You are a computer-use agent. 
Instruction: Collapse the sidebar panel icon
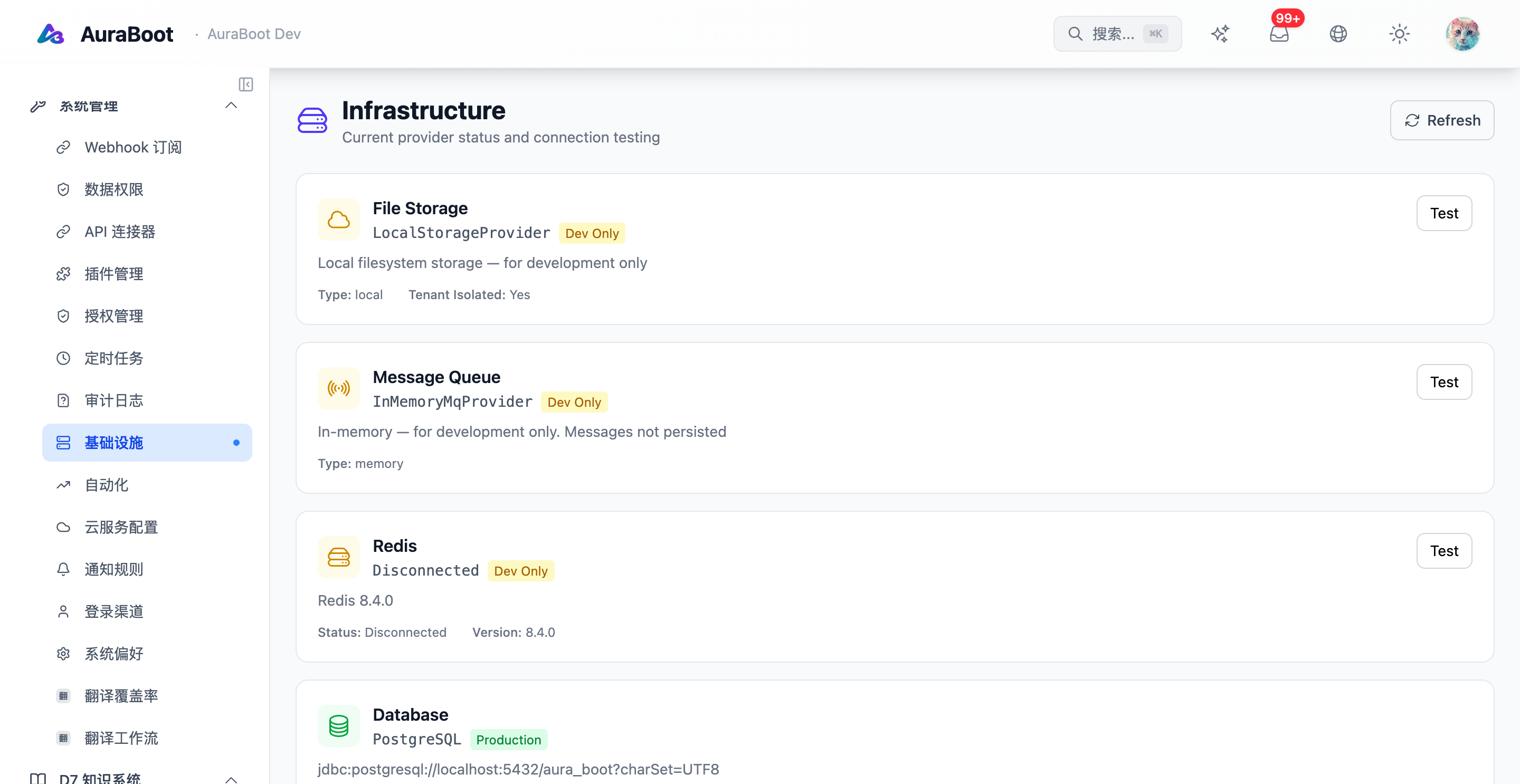click(x=245, y=84)
